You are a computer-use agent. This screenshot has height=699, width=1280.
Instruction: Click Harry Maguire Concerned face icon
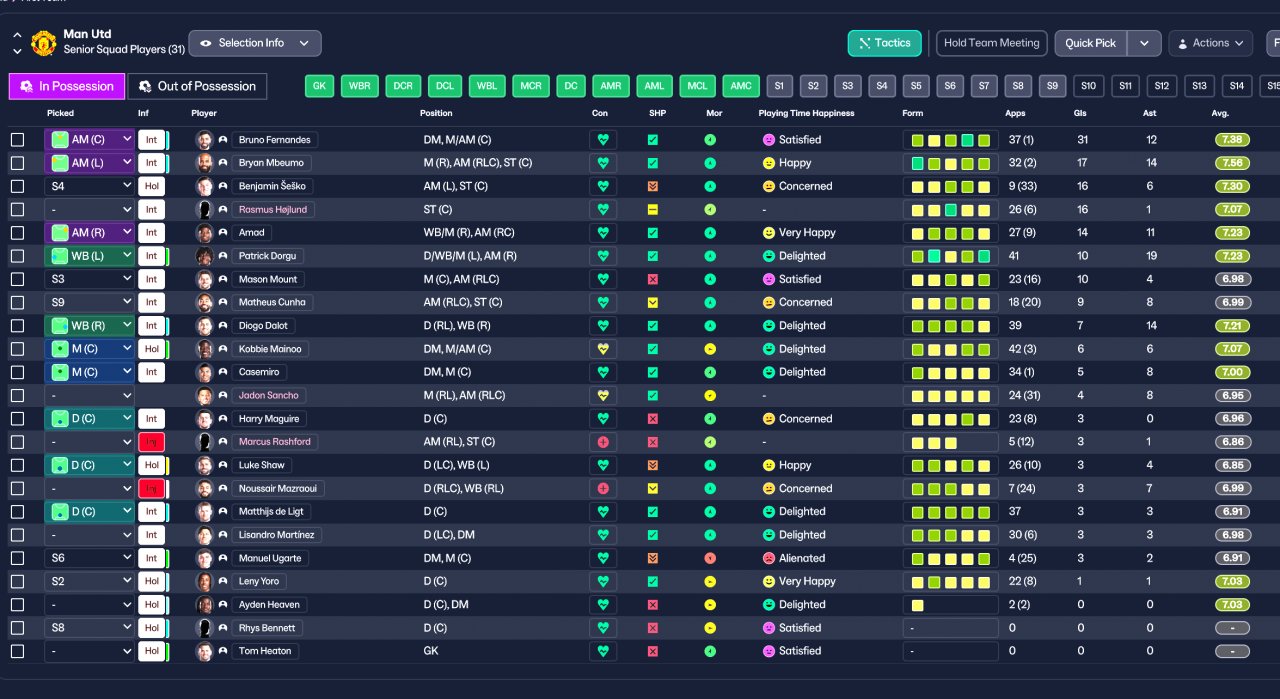click(x=769, y=419)
